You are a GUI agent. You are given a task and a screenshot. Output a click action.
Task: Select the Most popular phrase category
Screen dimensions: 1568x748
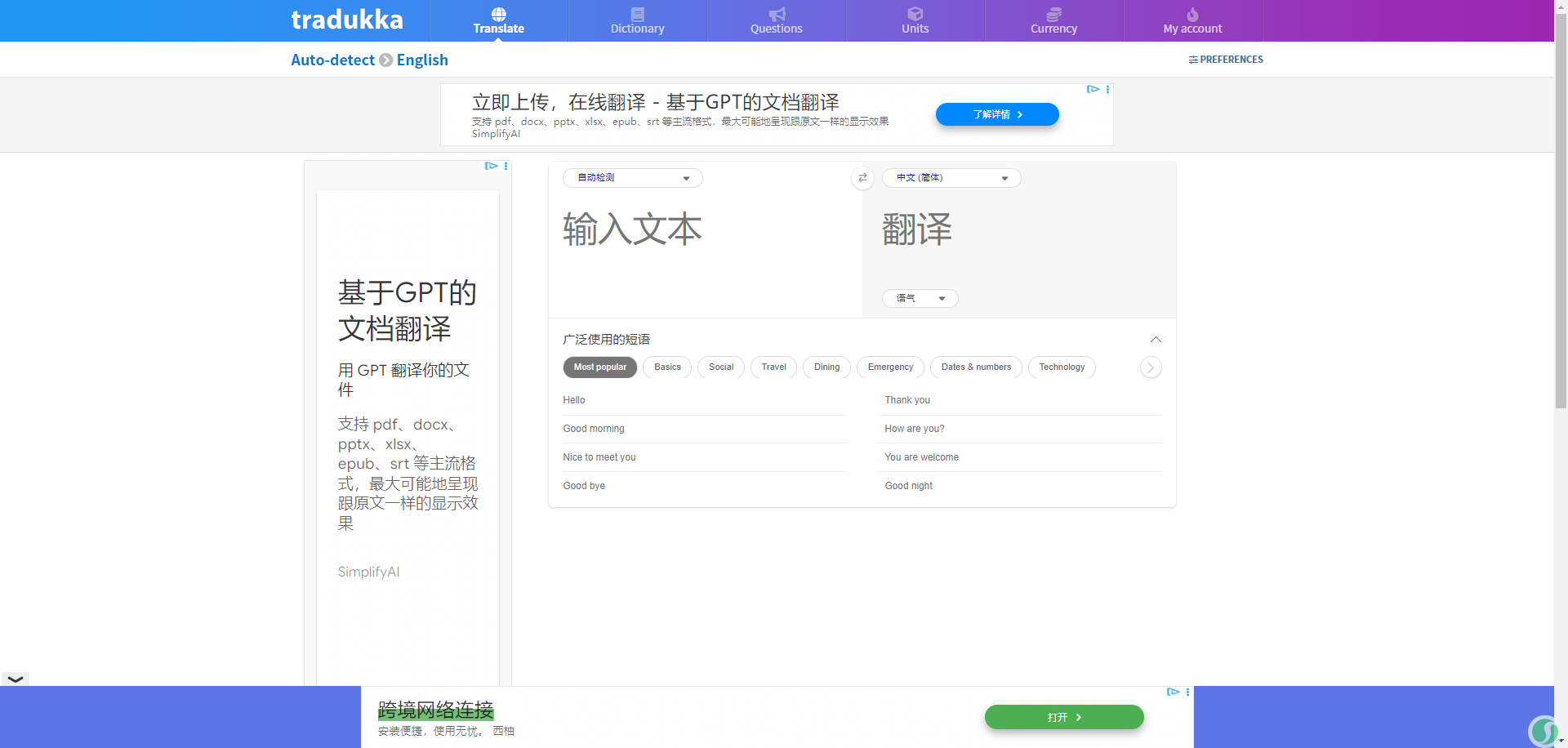(599, 367)
